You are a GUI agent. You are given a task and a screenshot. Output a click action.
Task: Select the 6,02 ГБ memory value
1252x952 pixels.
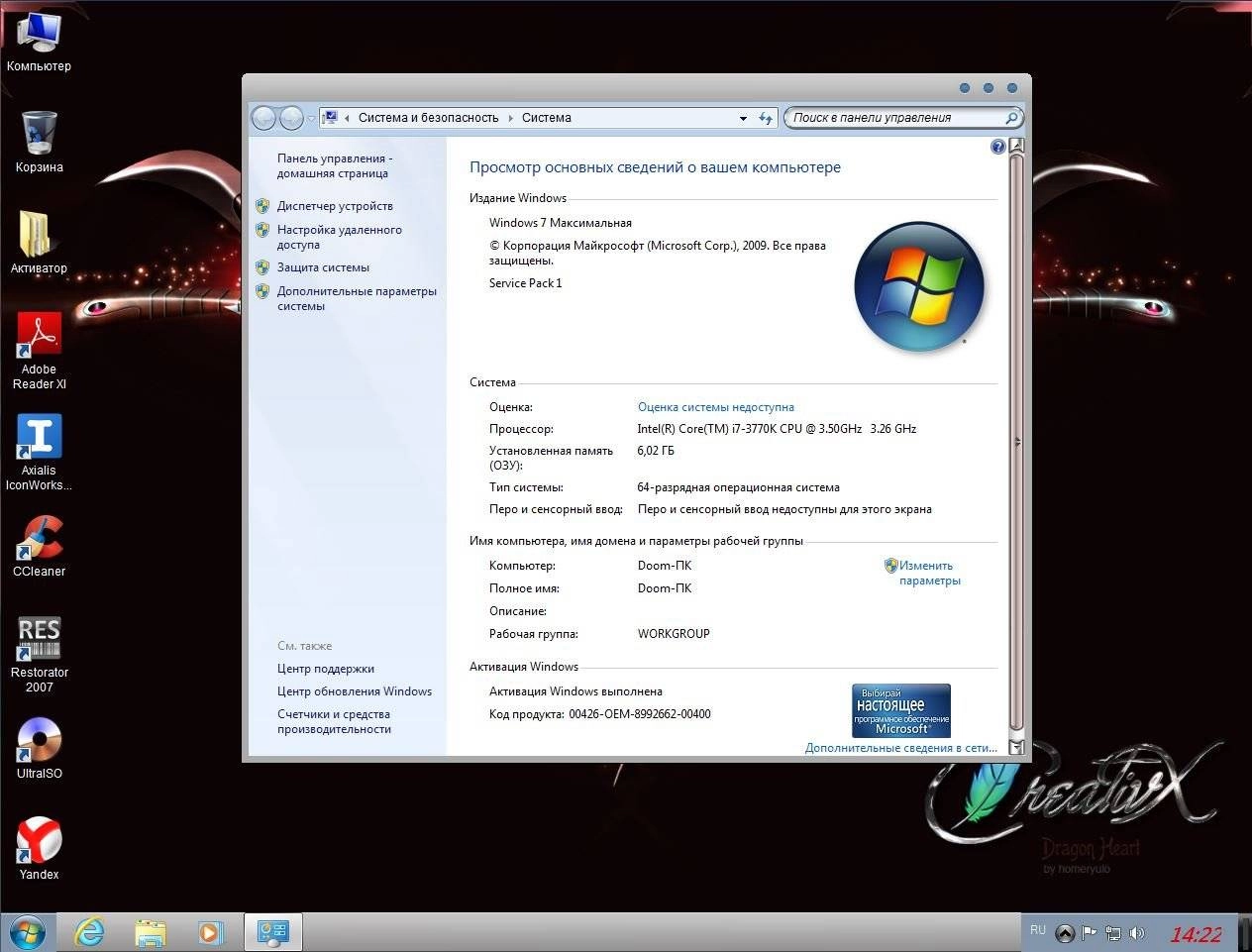pos(656,451)
